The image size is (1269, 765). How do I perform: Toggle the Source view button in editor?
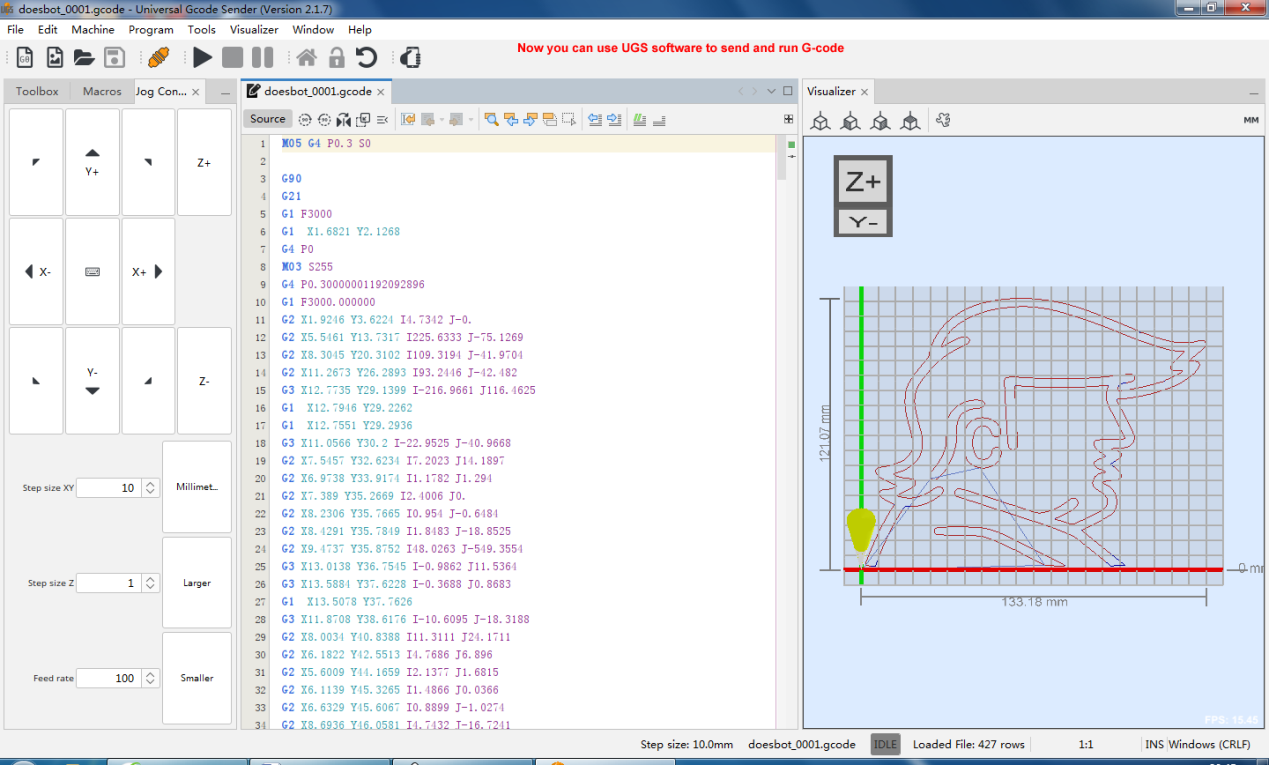click(267, 119)
